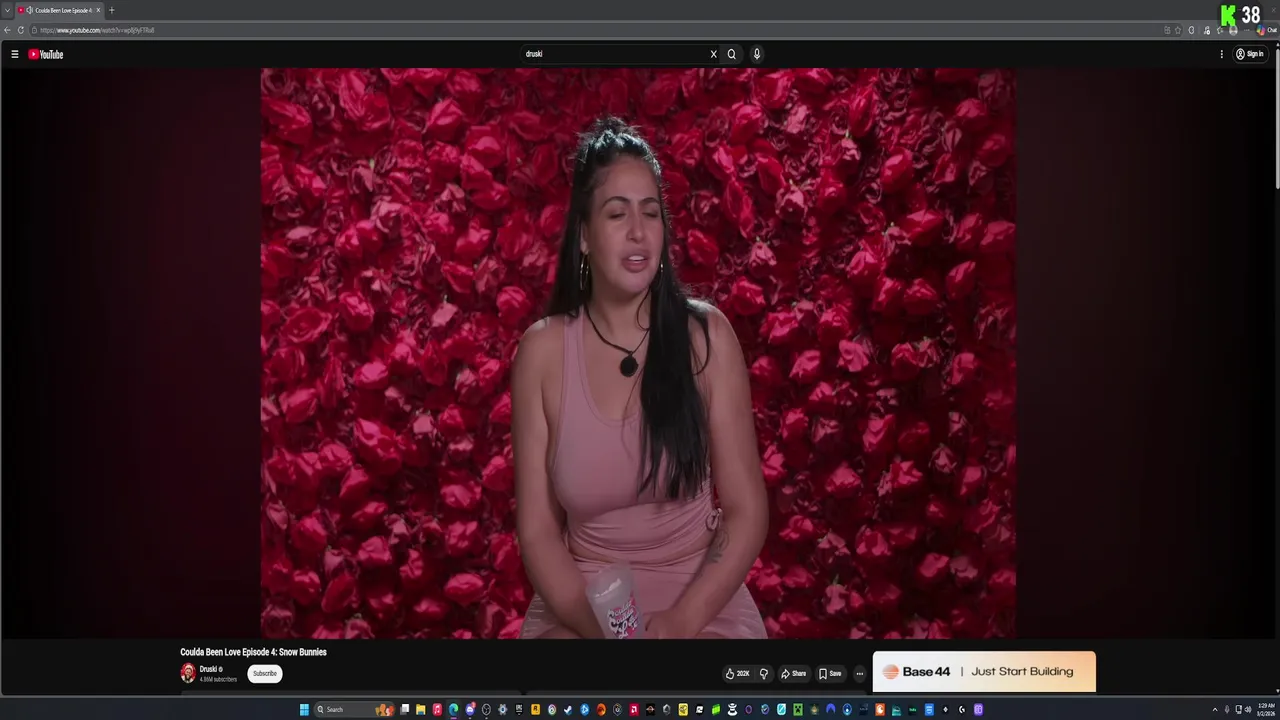Open volume icon in system tray

coord(1249,710)
